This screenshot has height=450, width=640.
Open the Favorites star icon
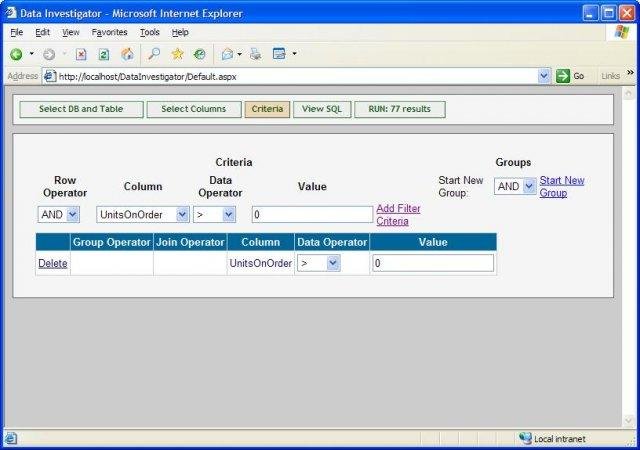click(177, 54)
